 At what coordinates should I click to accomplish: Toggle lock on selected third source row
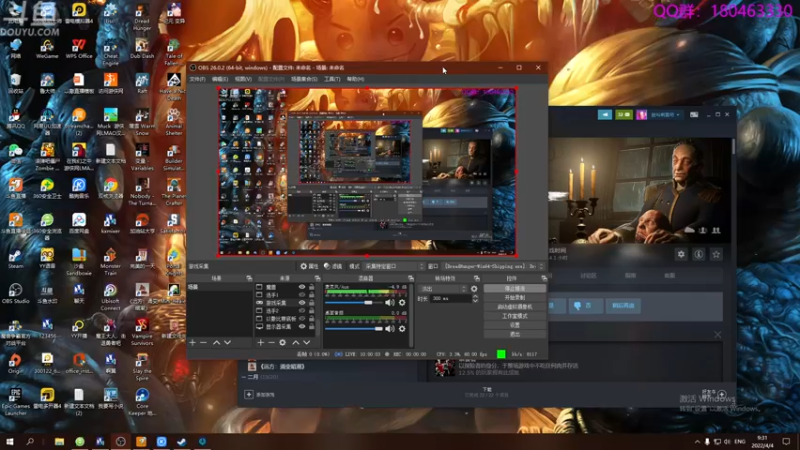(311, 303)
